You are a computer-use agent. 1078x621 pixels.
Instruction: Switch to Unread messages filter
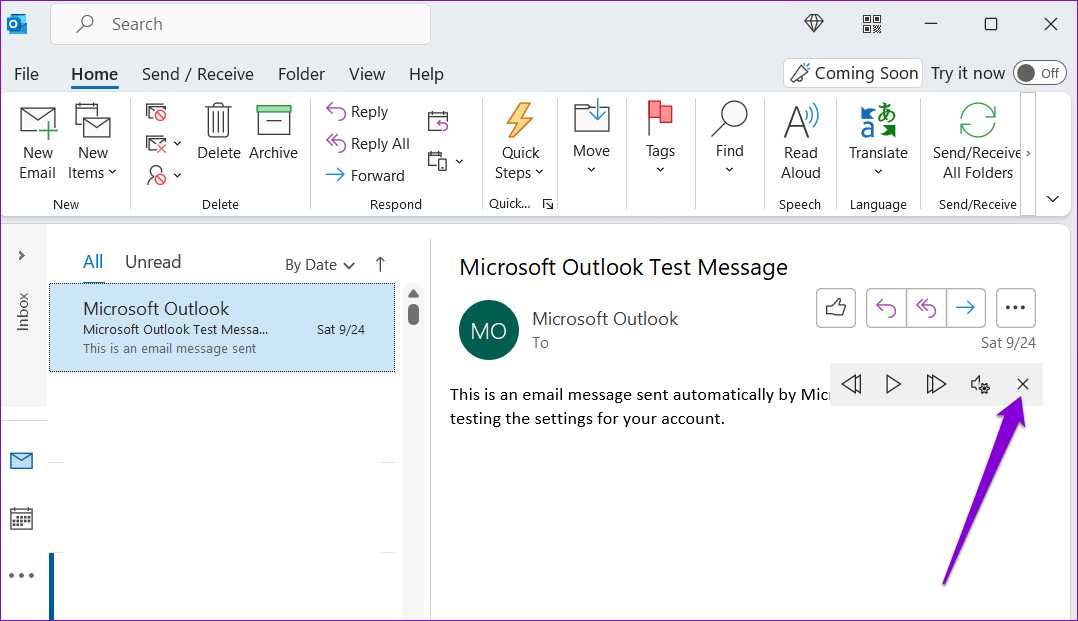click(153, 262)
